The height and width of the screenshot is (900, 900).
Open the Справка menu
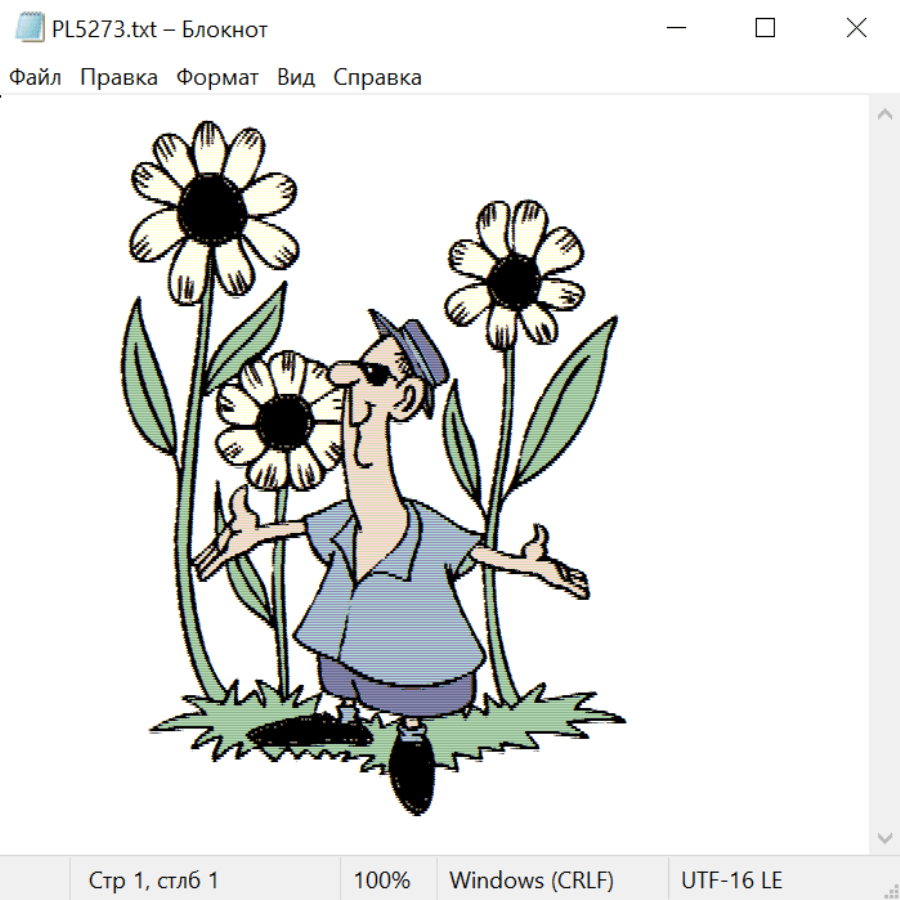point(377,78)
